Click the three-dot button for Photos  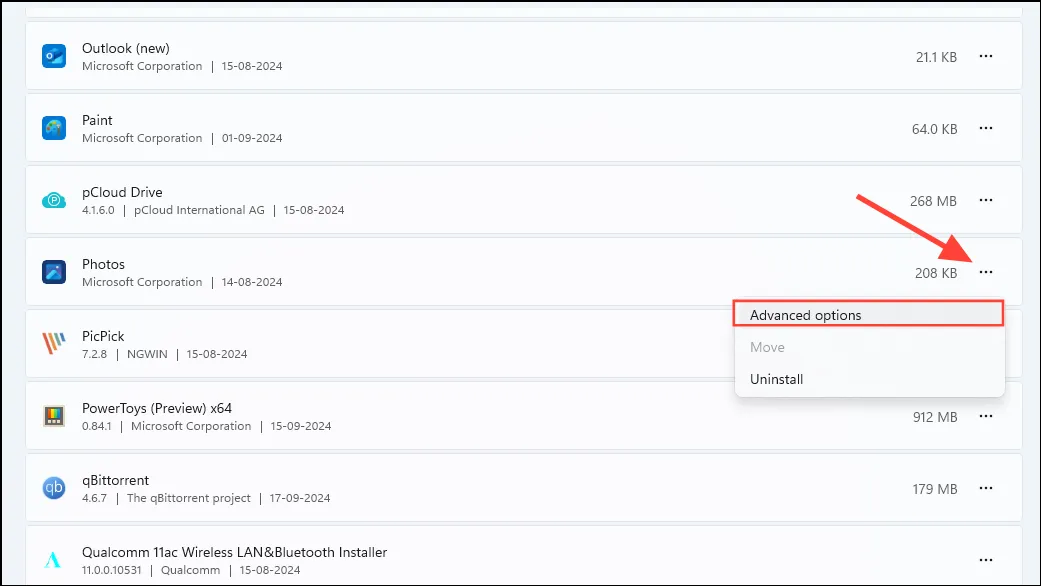[986, 272]
